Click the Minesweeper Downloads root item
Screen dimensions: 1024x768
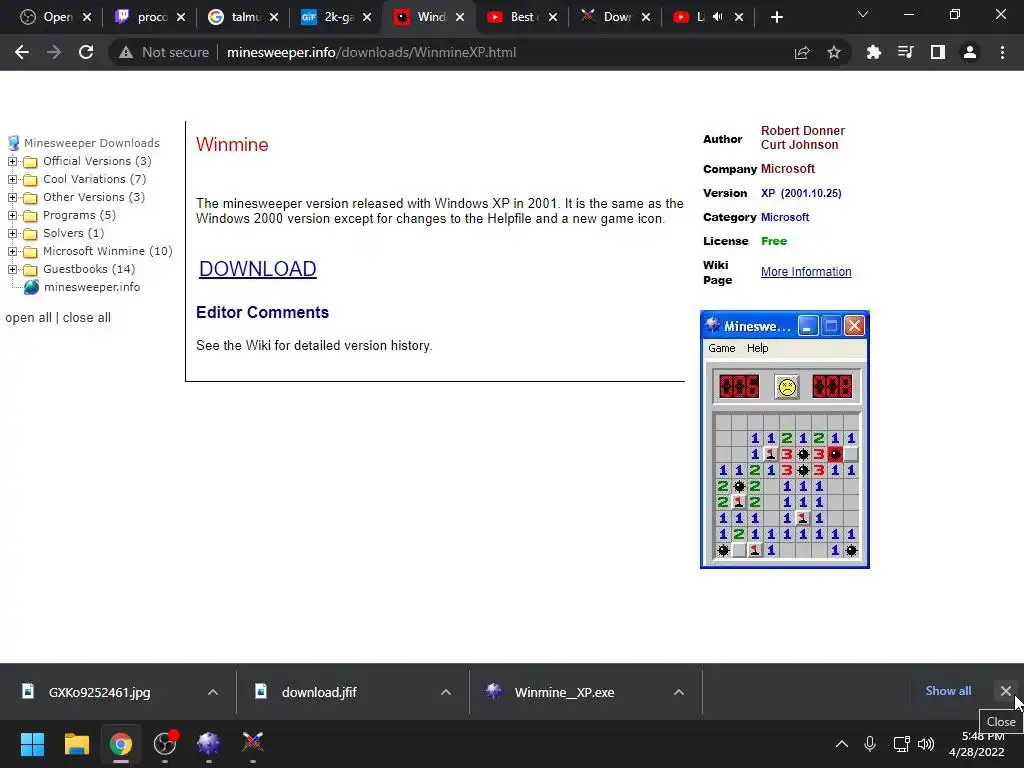[91, 142]
